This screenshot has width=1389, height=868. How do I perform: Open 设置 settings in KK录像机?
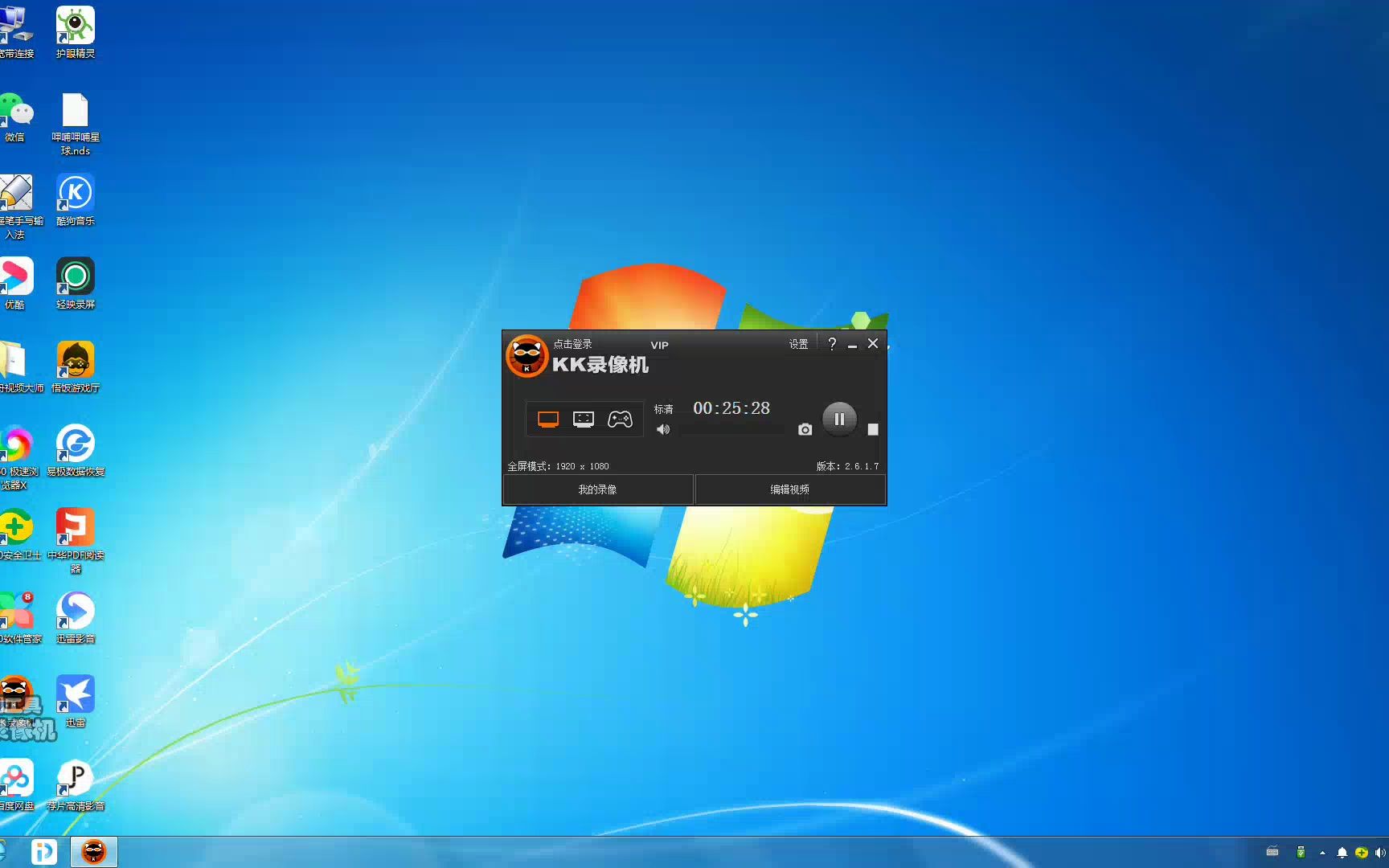[798, 344]
